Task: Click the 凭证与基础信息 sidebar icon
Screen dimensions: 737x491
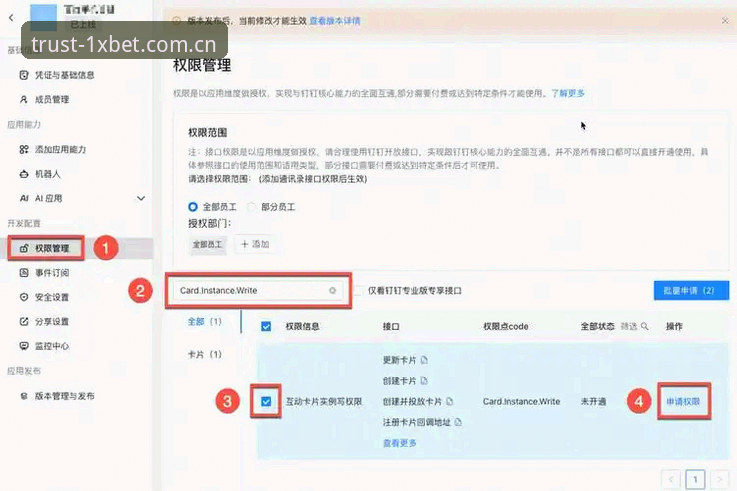Action: coord(24,75)
